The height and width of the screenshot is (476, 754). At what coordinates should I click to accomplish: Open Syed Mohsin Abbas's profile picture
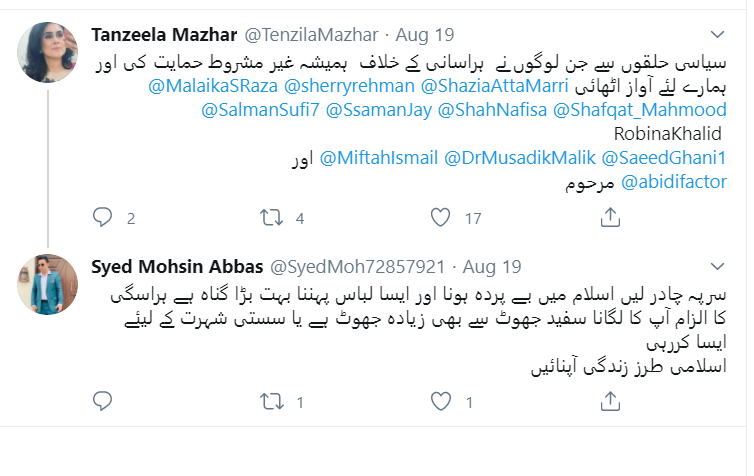pyautogui.click(x=47, y=284)
